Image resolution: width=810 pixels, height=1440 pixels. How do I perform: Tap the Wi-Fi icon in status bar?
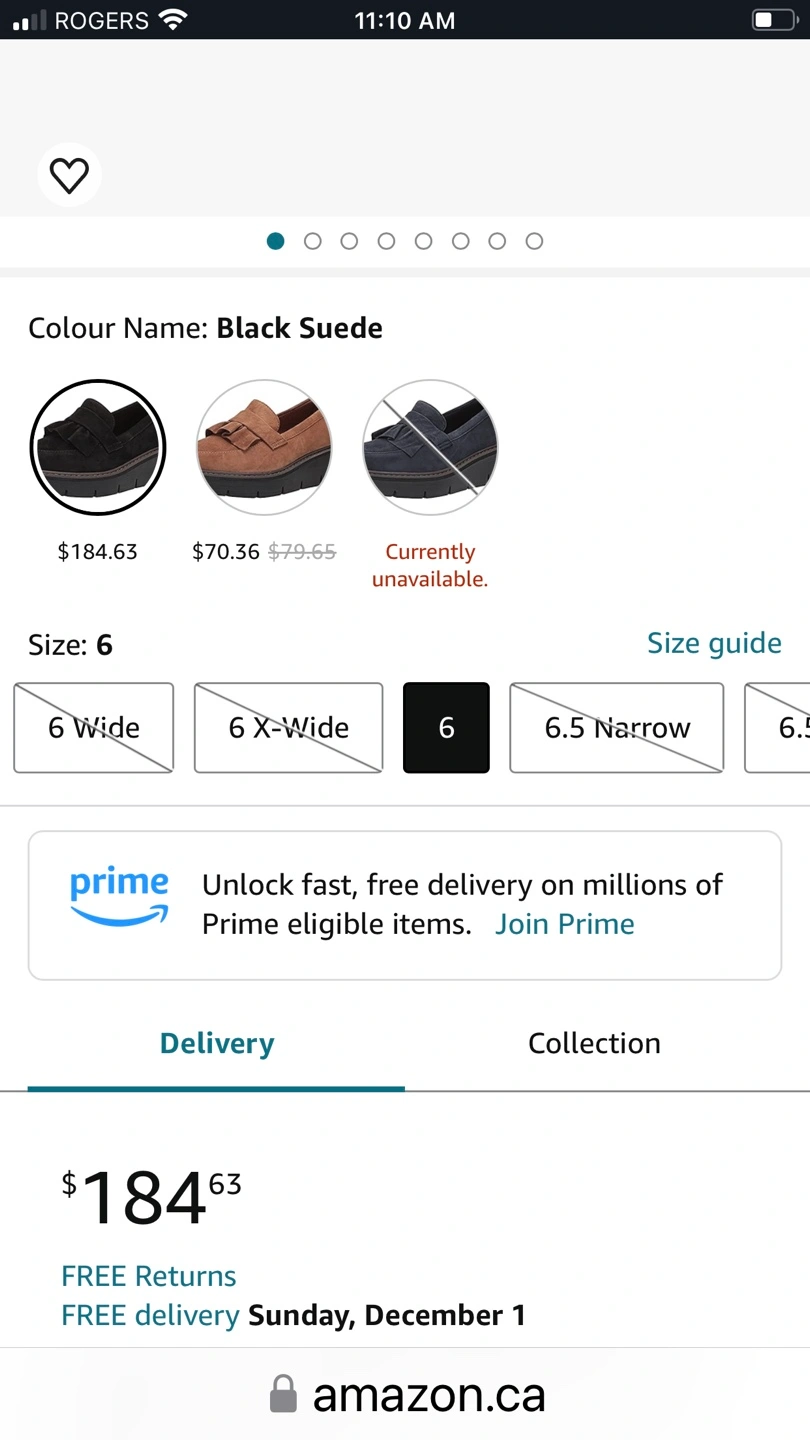[173, 20]
